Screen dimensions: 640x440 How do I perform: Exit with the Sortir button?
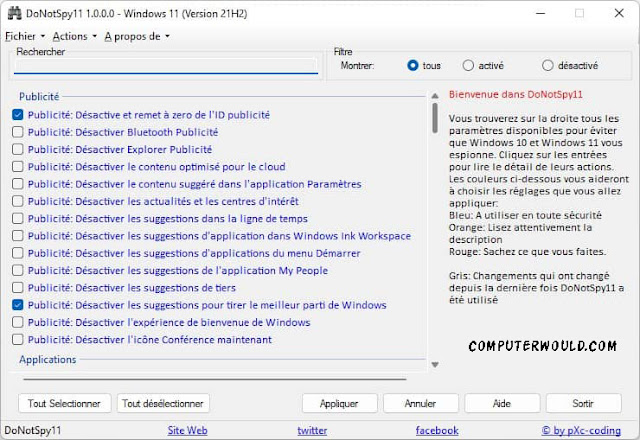[x=584, y=403]
